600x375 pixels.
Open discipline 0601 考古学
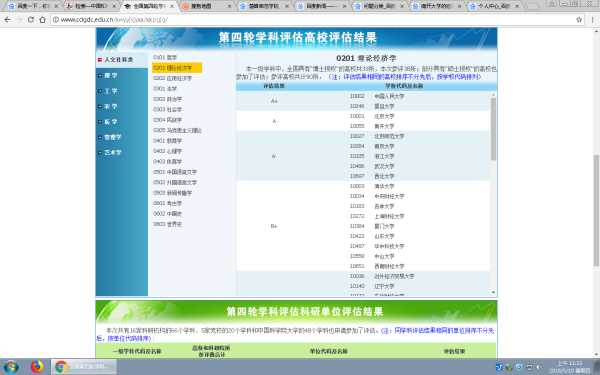168,203
